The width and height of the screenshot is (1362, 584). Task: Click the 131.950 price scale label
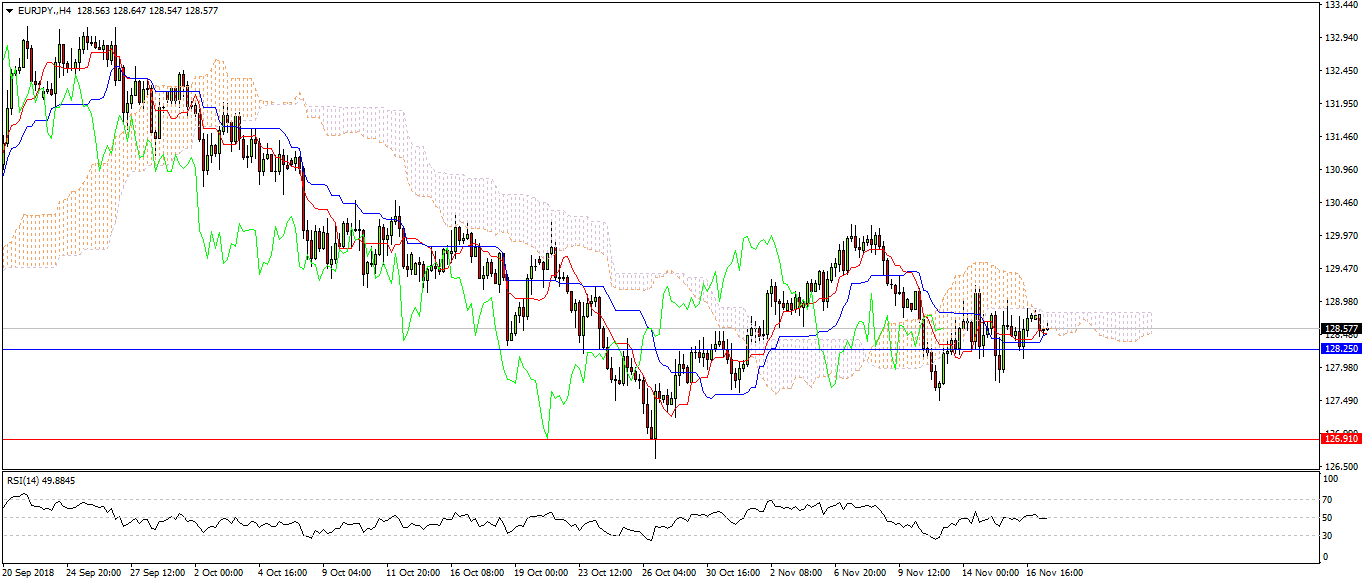pos(1337,104)
